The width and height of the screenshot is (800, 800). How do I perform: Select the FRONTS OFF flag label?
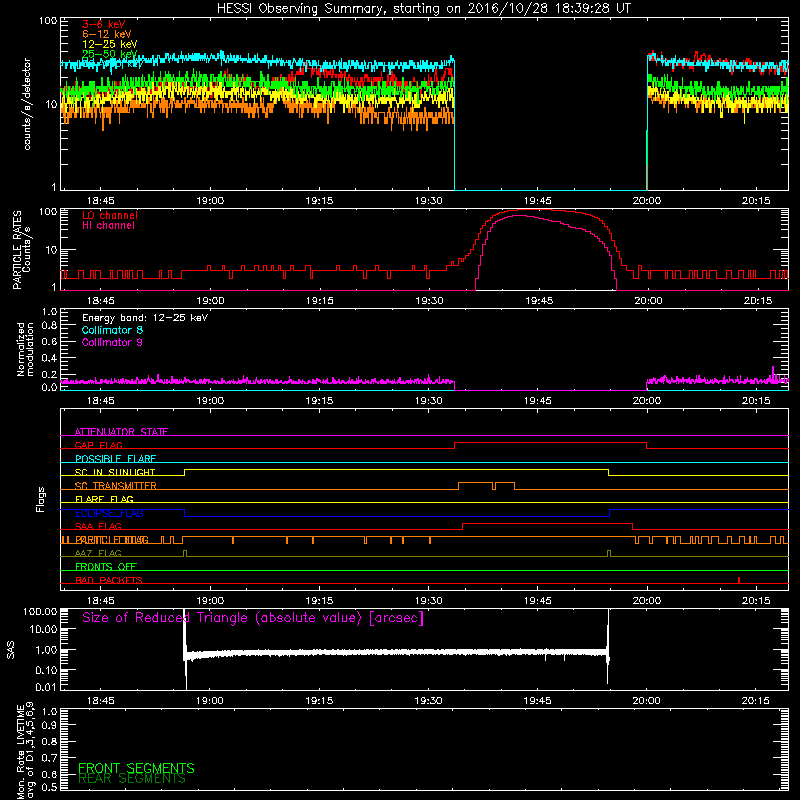coord(106,566)
